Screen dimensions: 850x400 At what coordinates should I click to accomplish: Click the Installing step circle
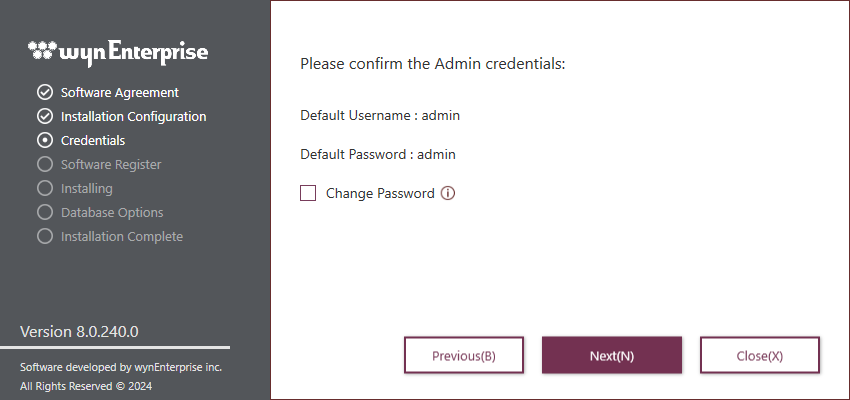(45, 188)
